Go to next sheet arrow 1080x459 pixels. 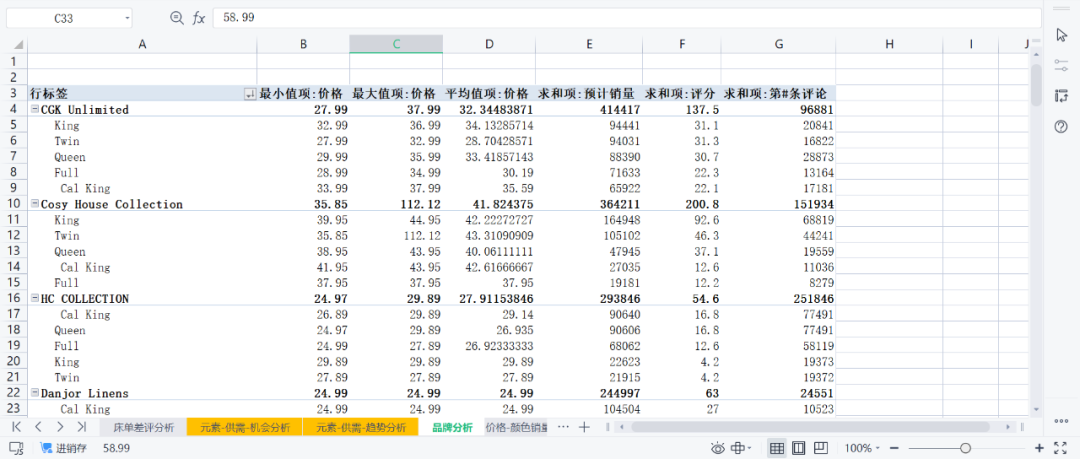coord(61,427)
